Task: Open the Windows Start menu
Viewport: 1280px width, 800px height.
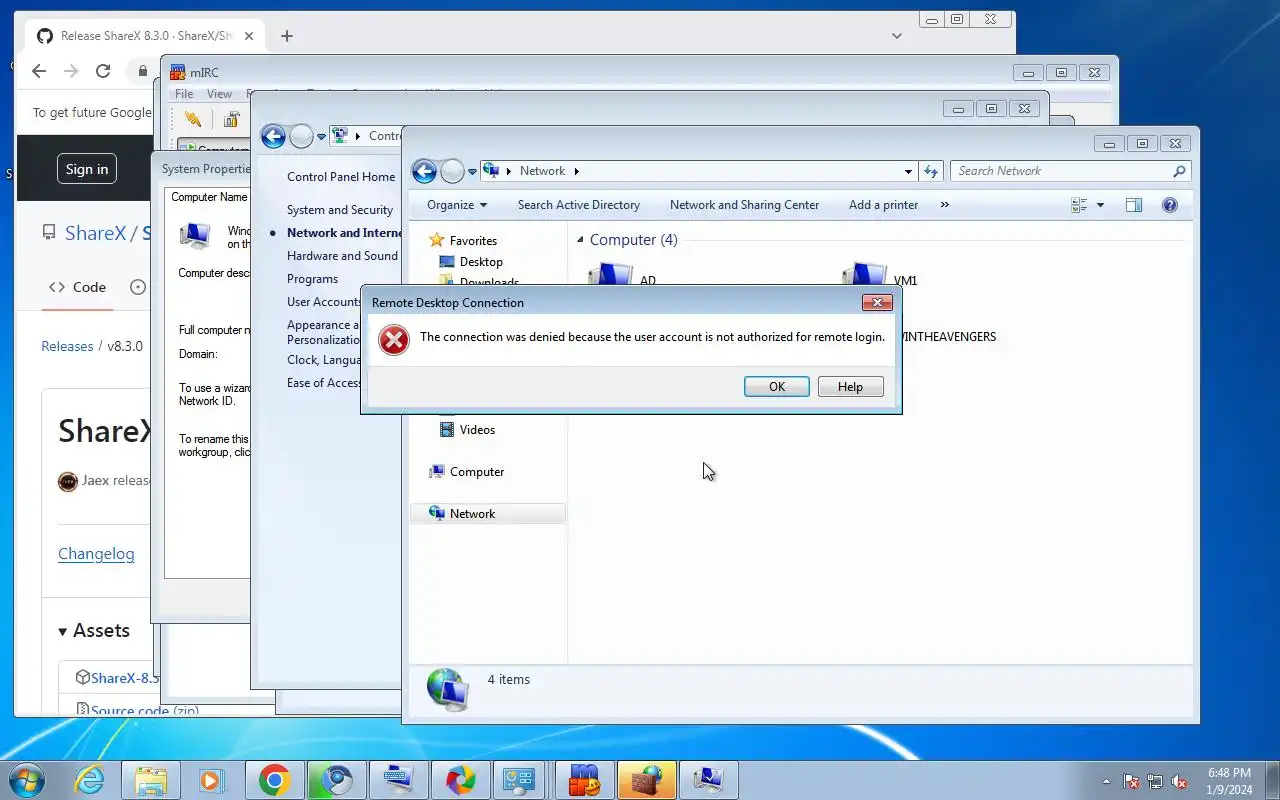Action: pyautogui.click(x=26, y=780)
